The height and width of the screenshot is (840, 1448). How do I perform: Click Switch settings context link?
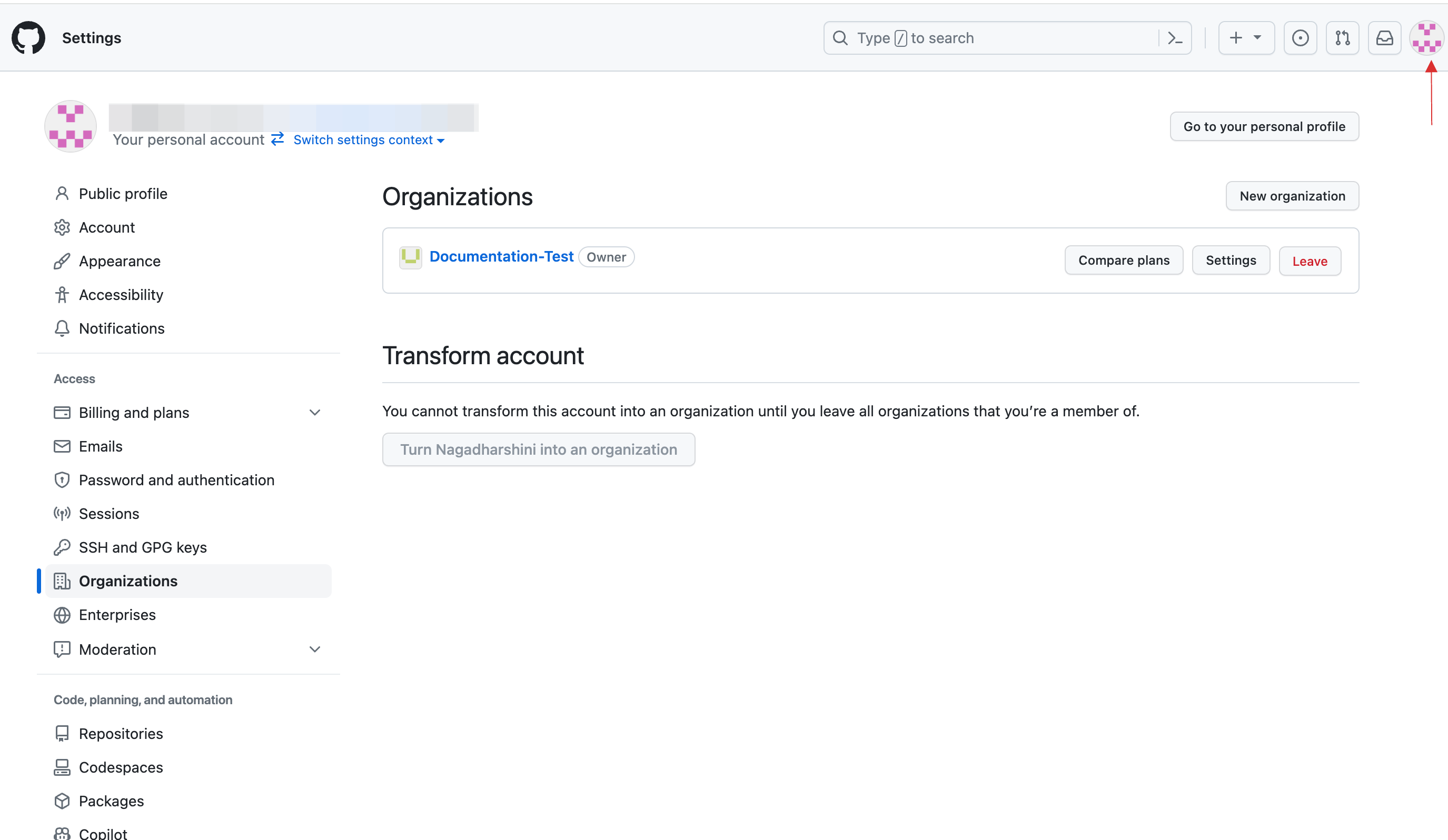tap(363, 139)
